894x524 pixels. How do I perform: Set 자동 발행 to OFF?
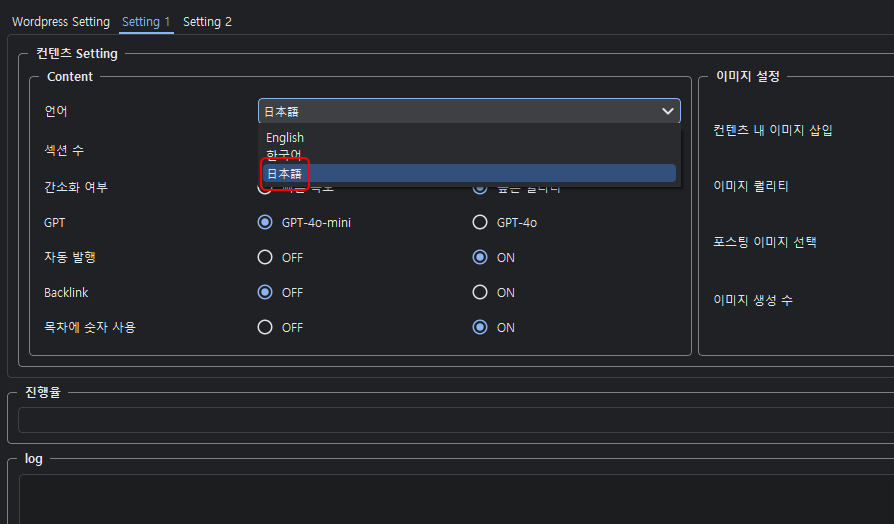[x=265, y=257]
